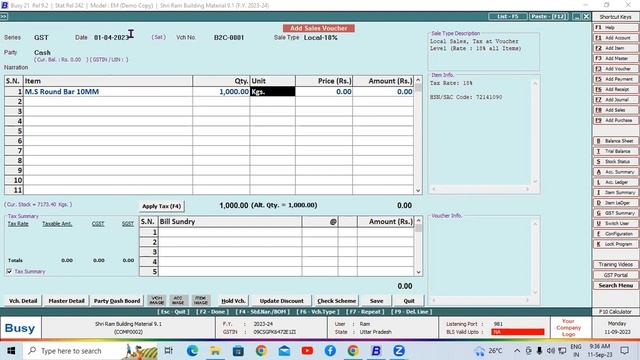Click the Add Receipt shortcut
The image size is (640, 360).
tap(616, 89)
